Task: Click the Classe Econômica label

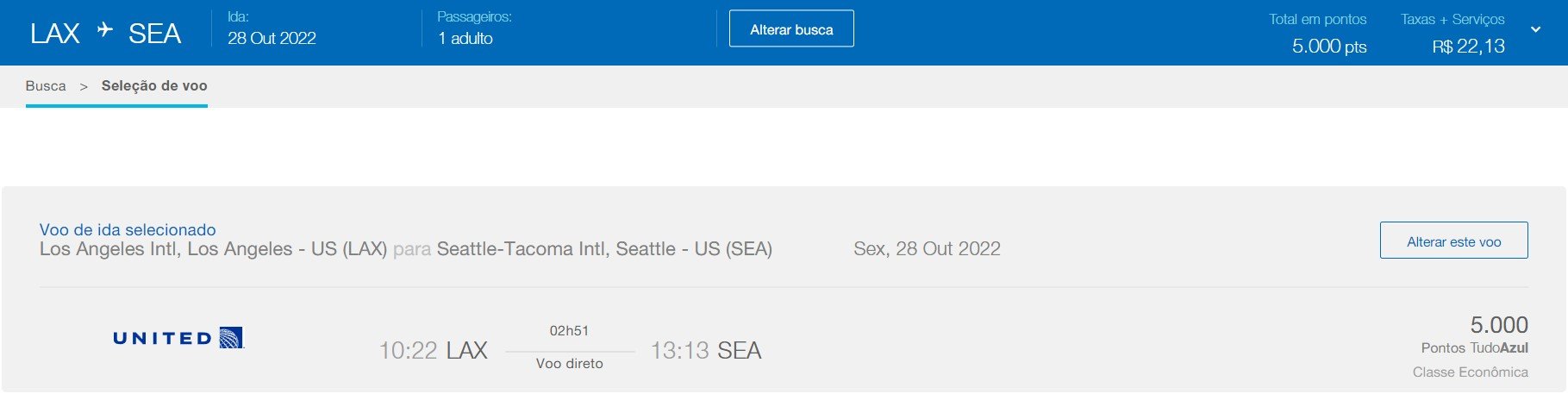Action: click(1471, 372)
